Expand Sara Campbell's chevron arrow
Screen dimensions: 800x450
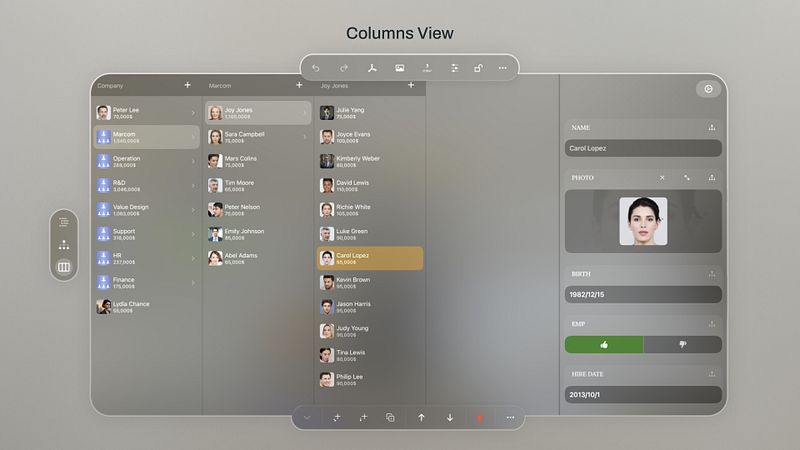tap(305, 137)
